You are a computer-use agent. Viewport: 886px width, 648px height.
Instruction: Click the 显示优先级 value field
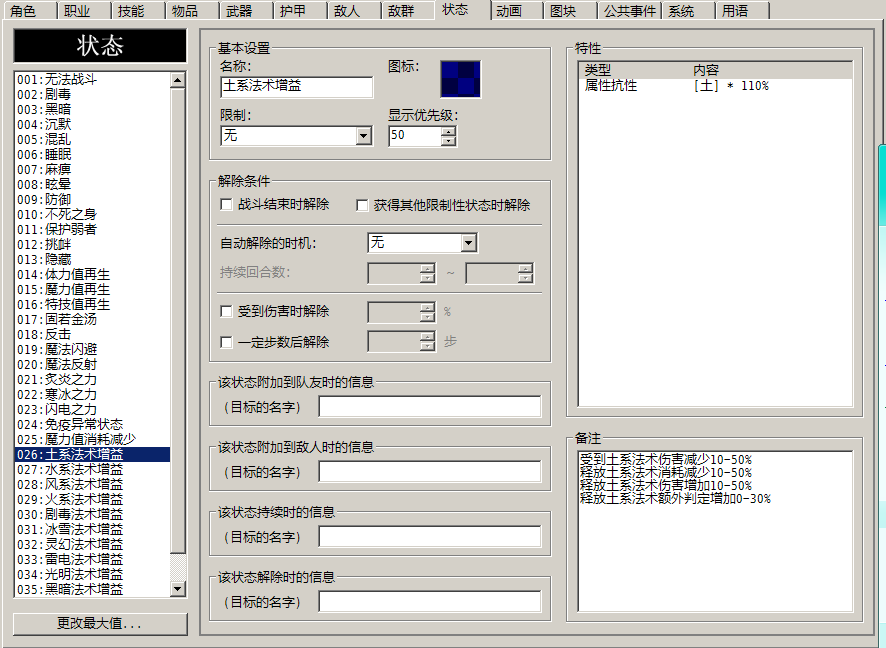415,136
